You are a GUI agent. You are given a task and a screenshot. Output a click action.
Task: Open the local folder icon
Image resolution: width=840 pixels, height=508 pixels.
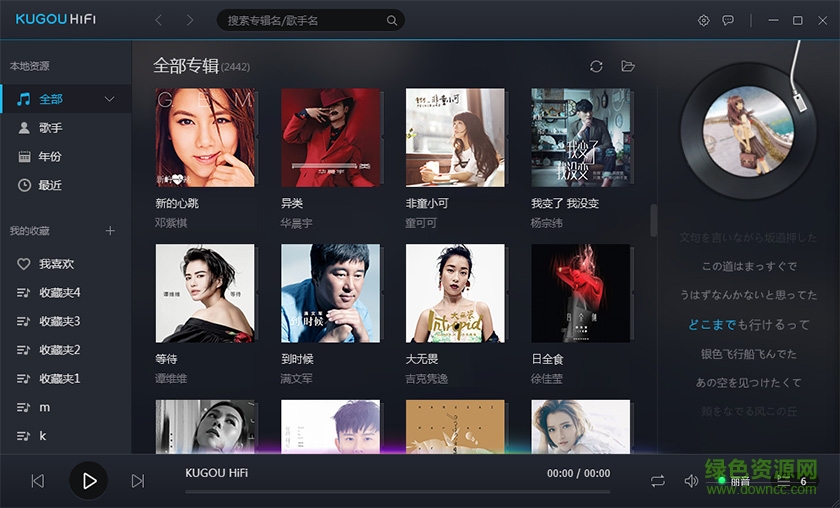pos(628,66)
